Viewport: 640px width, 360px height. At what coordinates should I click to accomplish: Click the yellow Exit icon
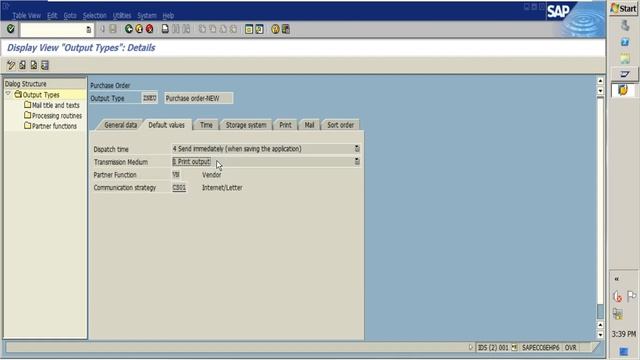click(139, 29)
